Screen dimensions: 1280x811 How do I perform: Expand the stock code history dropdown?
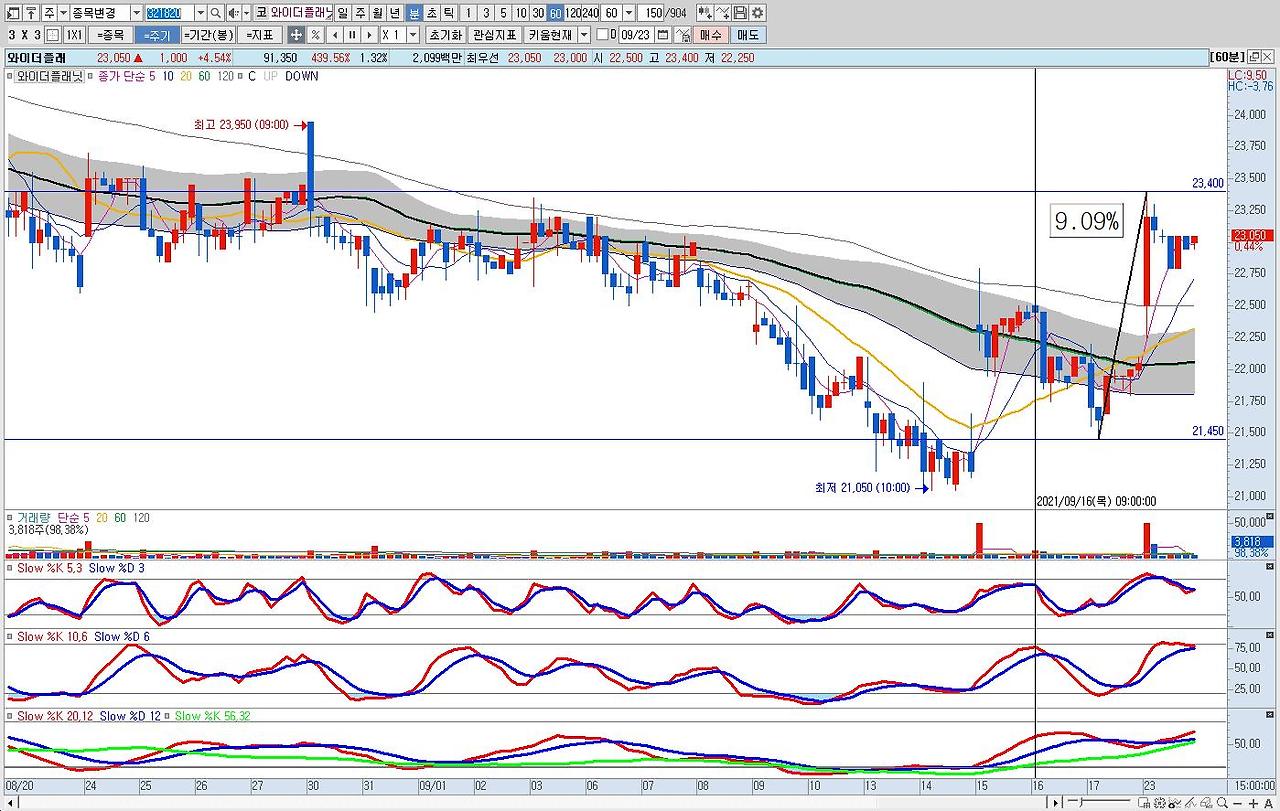[200, 13]
